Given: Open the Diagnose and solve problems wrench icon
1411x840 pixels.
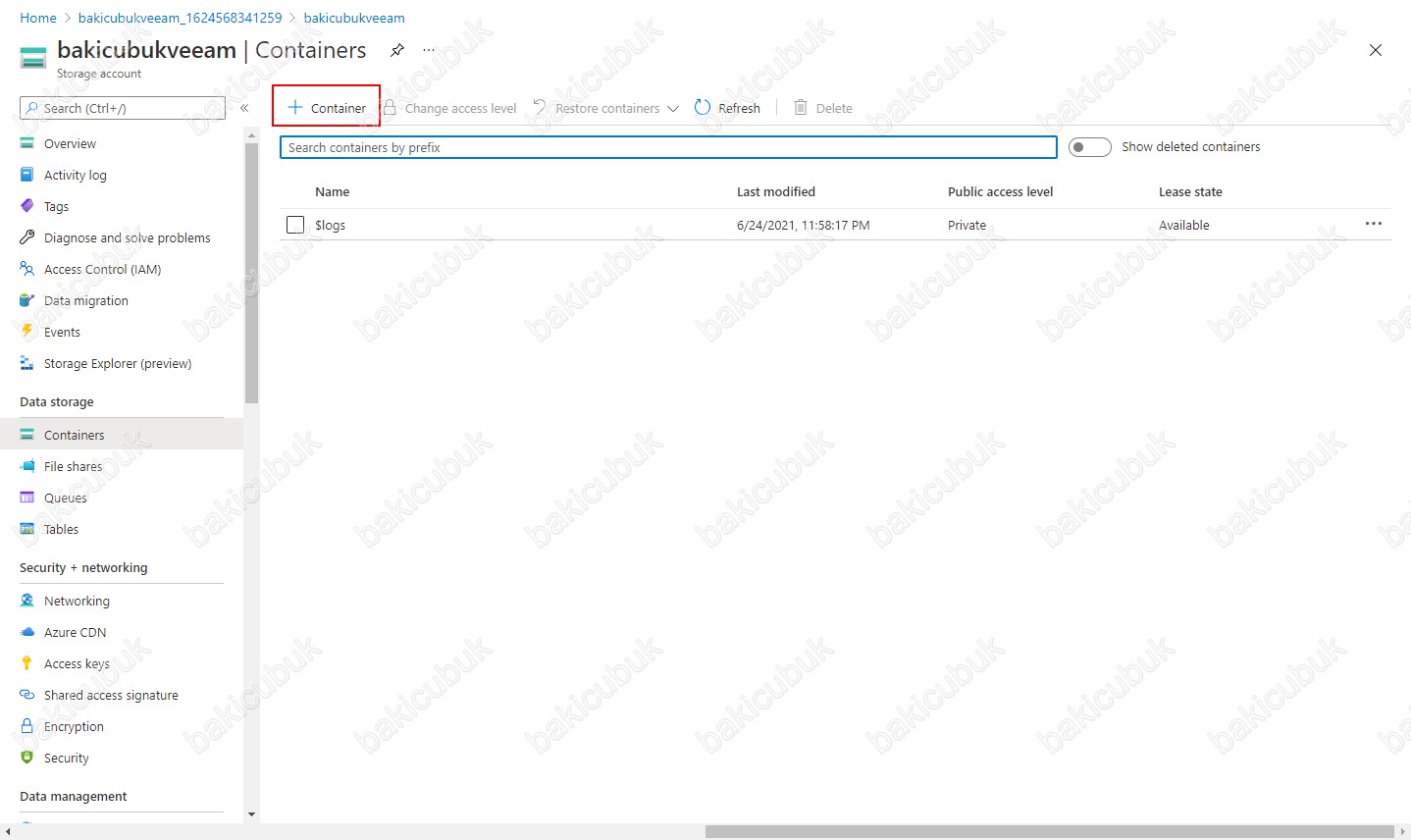Looking at the screenshot, I should point(27,237).
